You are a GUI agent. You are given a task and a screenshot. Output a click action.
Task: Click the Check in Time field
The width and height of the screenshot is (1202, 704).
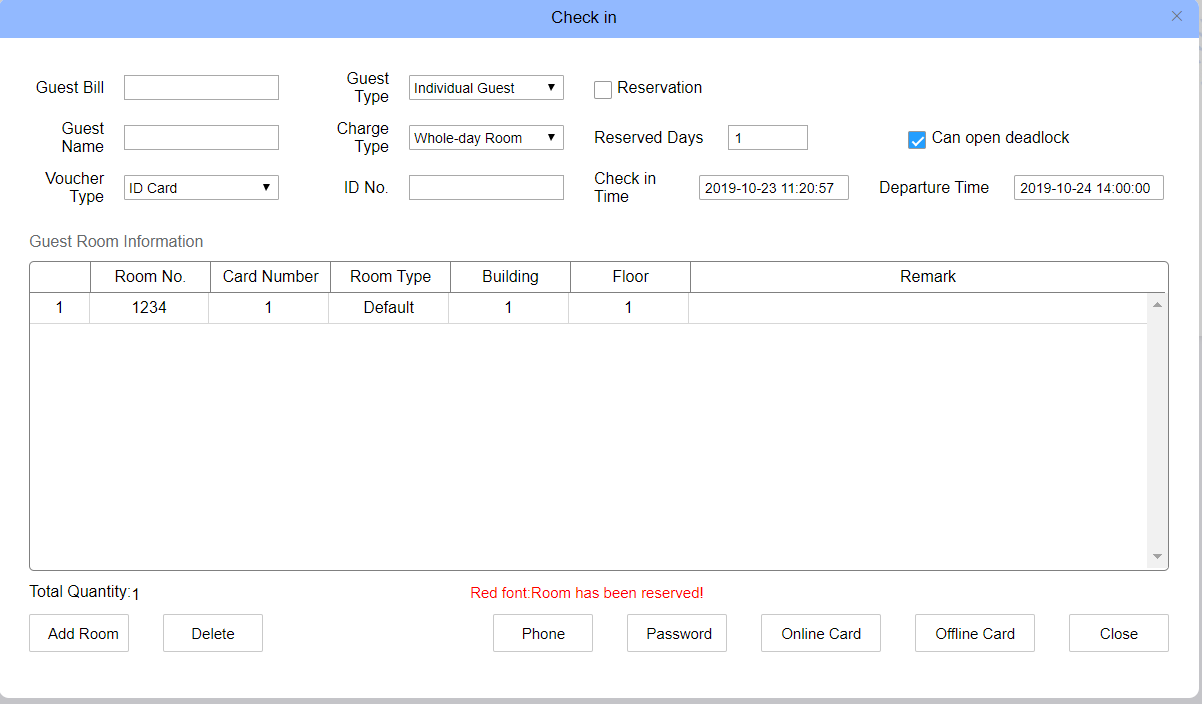[773, 188]
